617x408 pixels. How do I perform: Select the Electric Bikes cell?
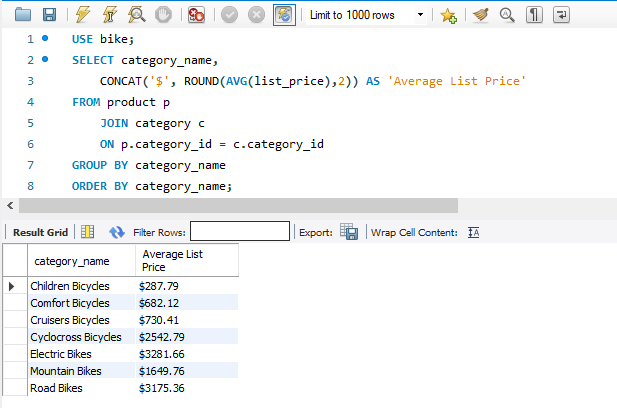click(81, 354)
